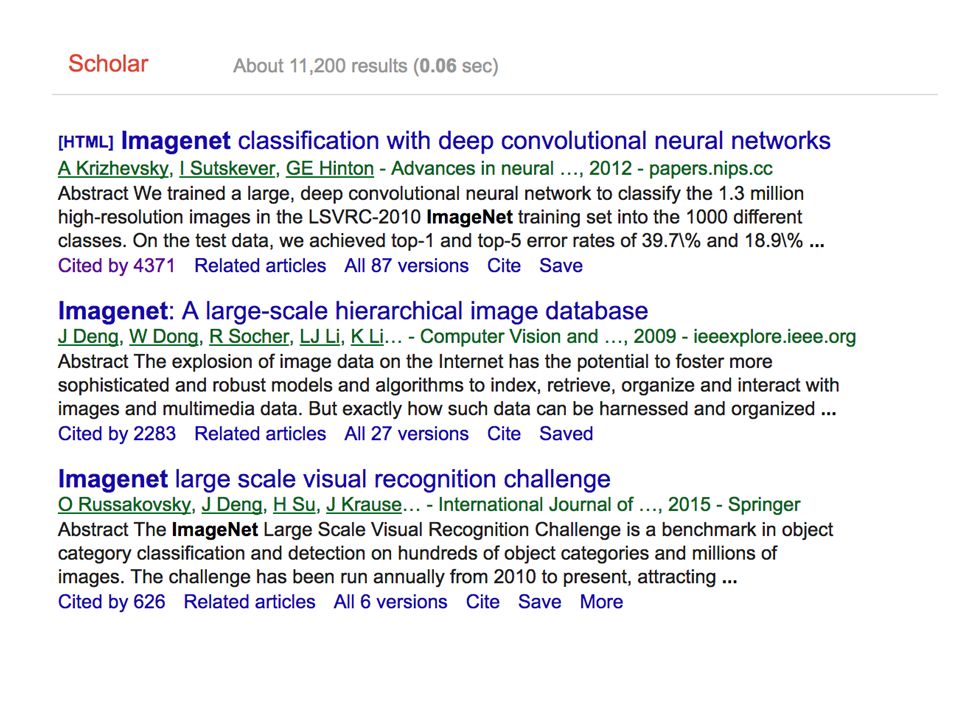This screenshot has width=960, height=720.
Task: Open author link H Su
Action: [x=294, y=504]
